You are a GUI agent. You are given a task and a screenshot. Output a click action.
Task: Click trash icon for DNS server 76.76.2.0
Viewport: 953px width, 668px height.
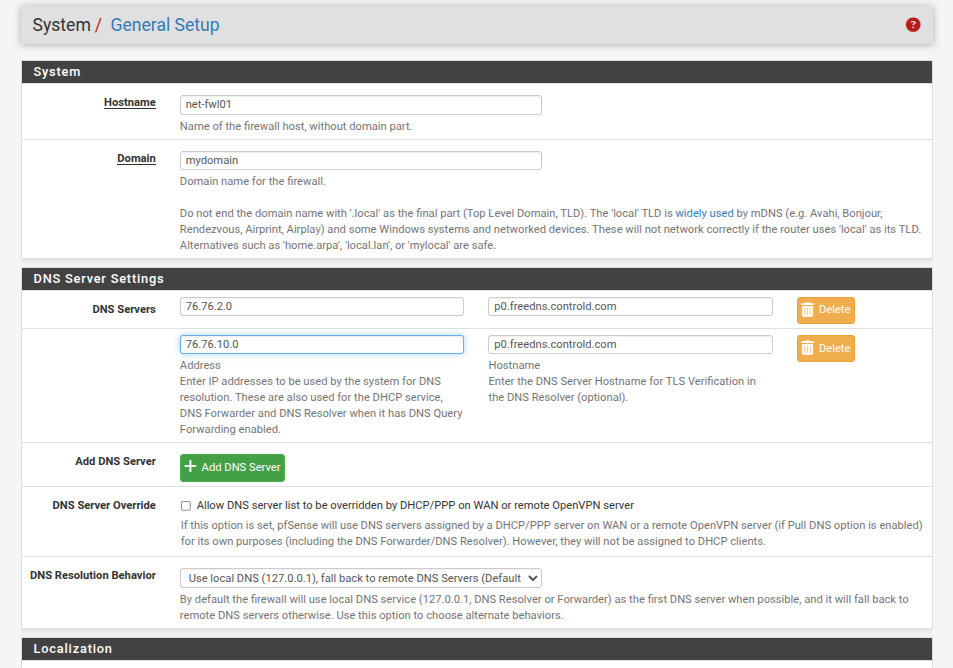click(808, 310)
